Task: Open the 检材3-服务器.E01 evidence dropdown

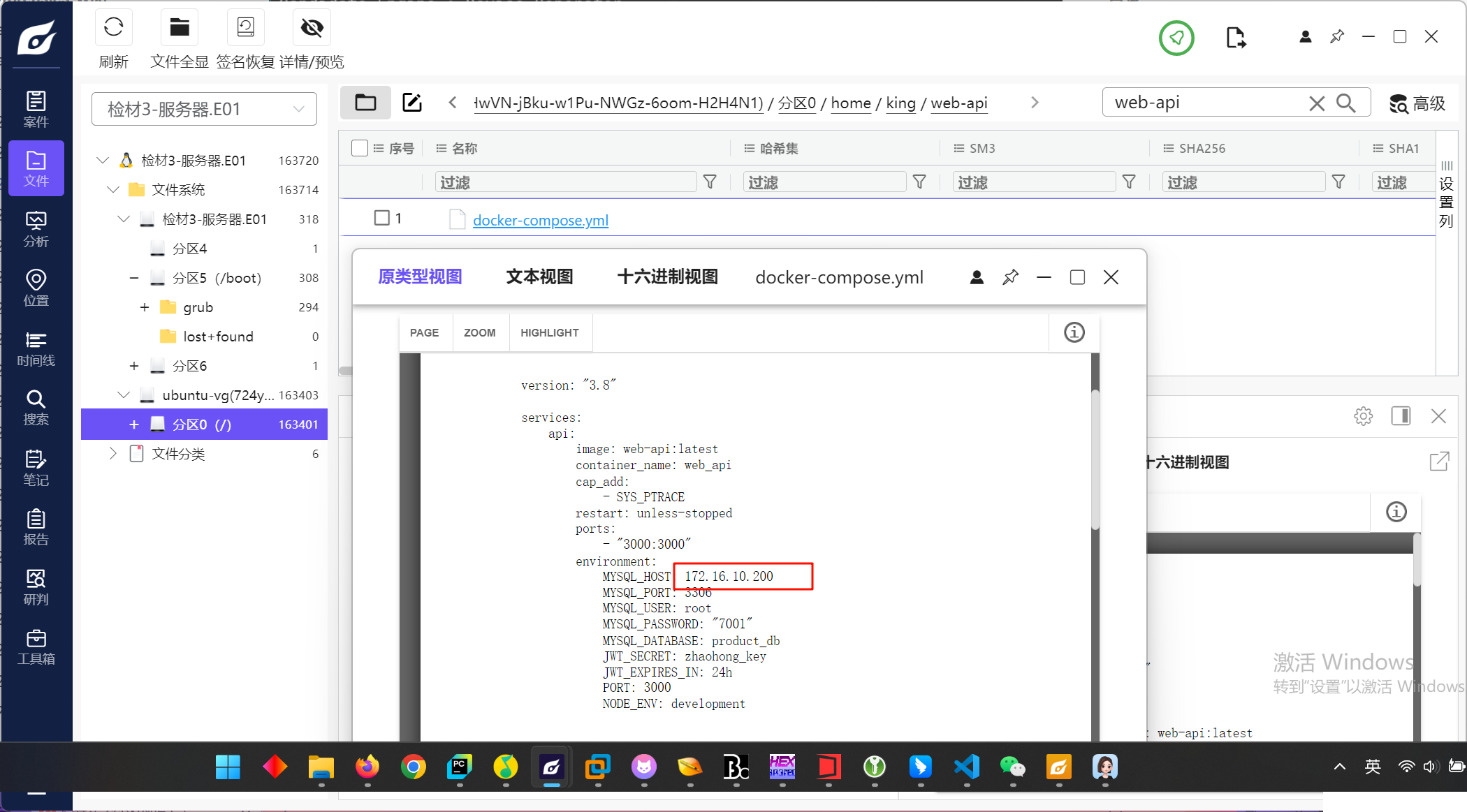Action: [x=204, y=109]
